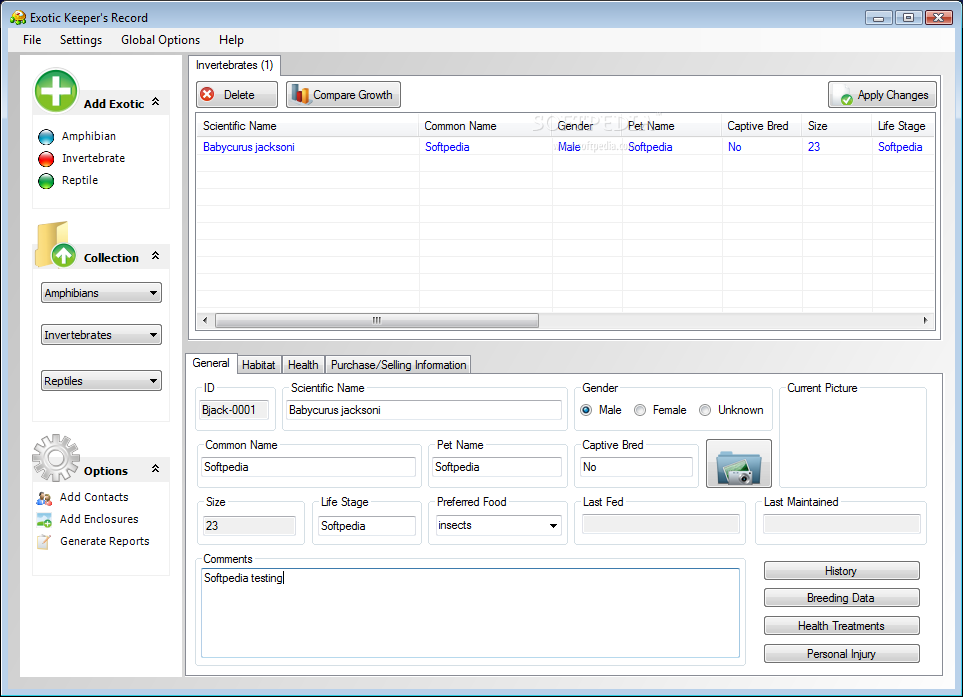963x697 pixels.
Task: Collapse the Add Exotic panel chevron
Action: click(x=155, y=102)
